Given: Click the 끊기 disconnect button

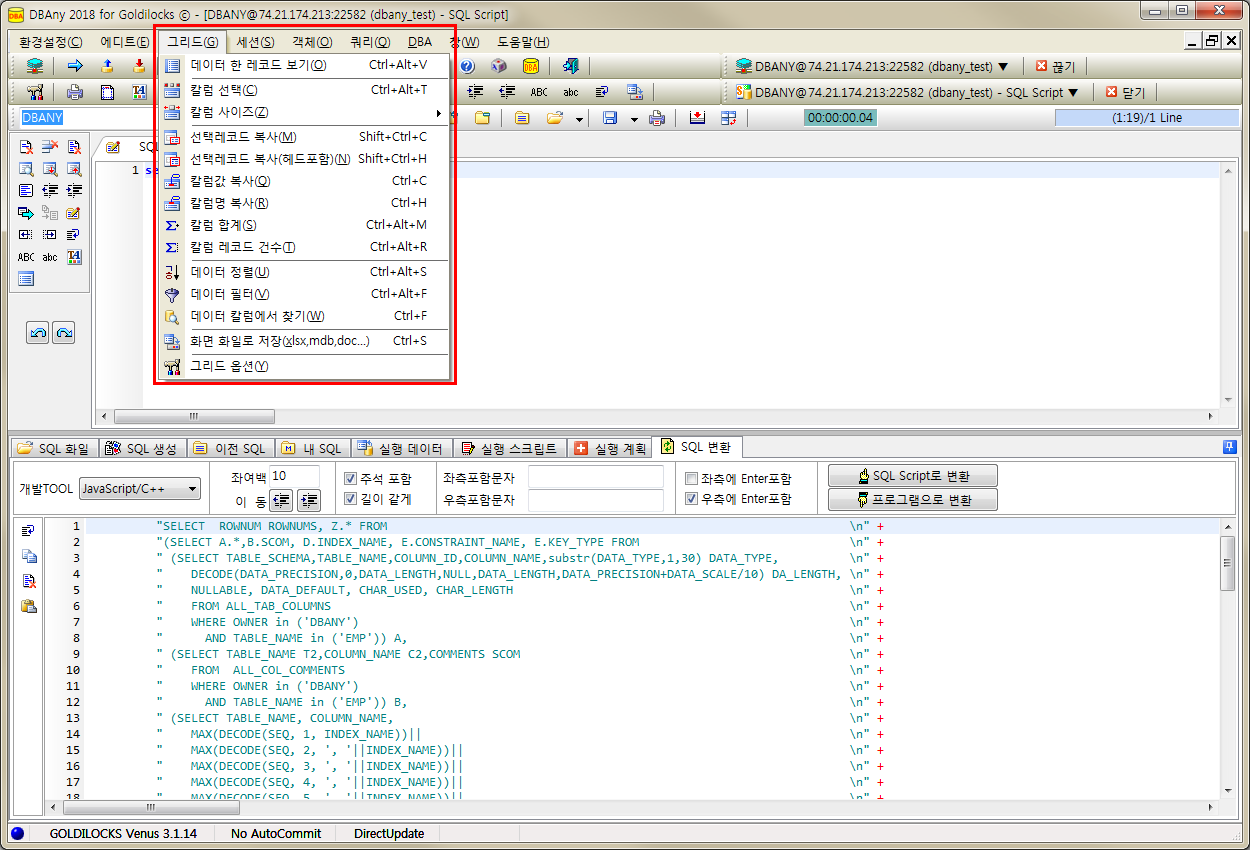Looking at the screenshot, I should 1055,67.
